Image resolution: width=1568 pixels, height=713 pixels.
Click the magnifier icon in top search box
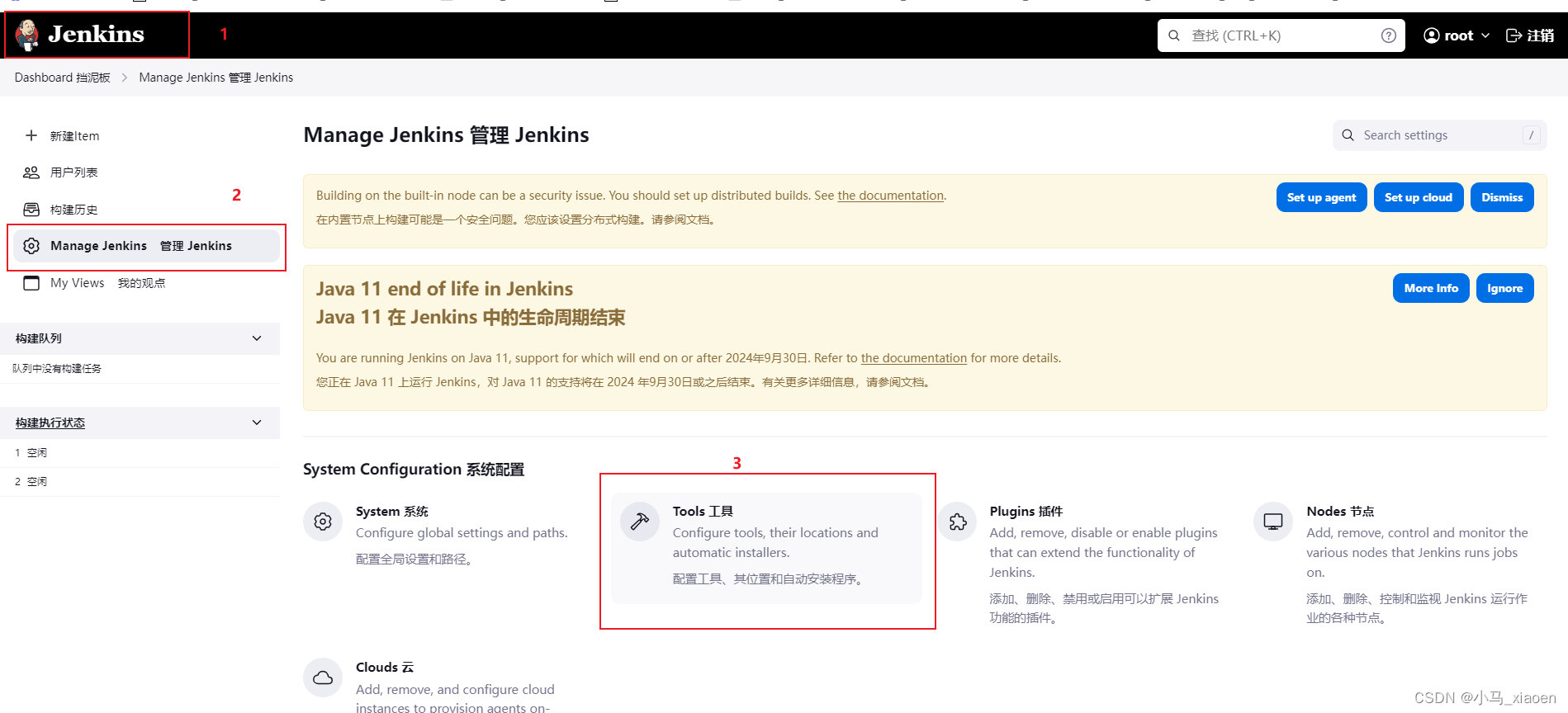1173,35
